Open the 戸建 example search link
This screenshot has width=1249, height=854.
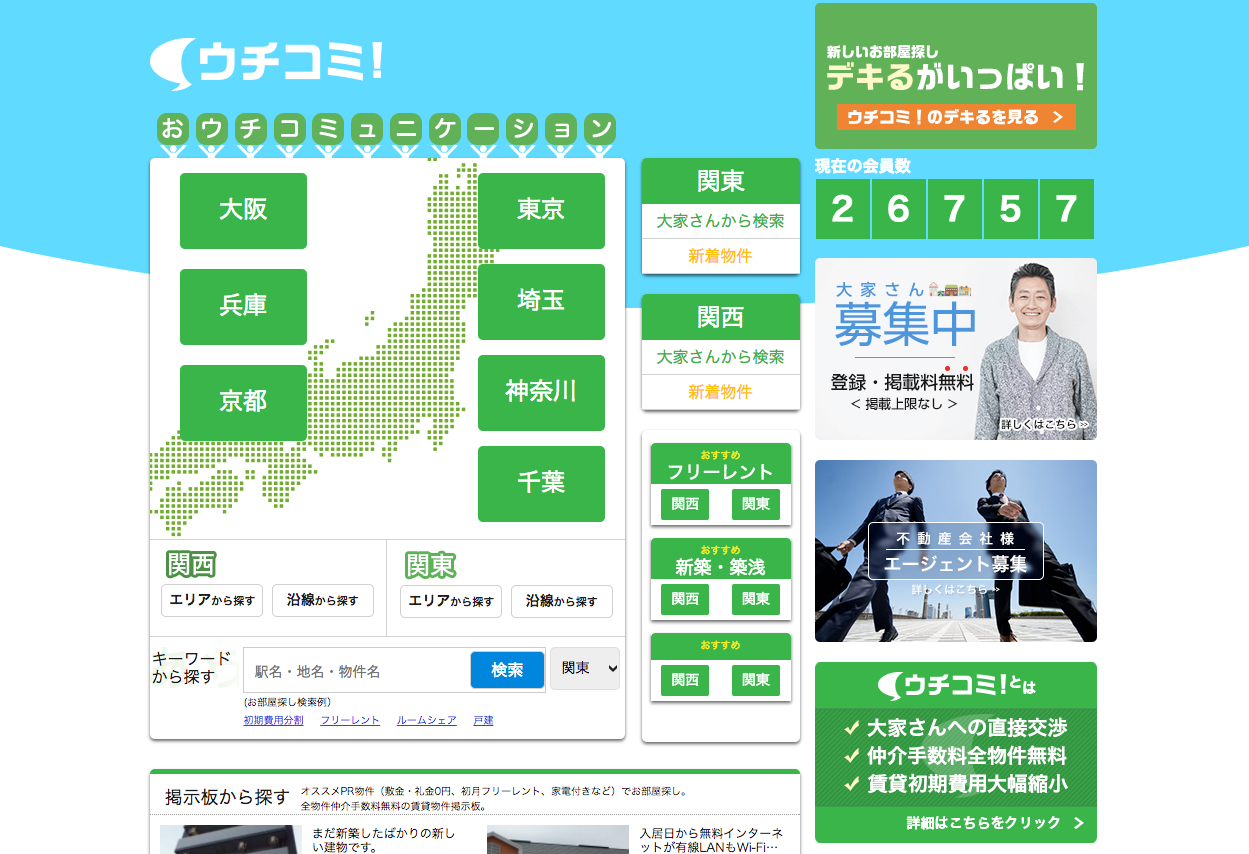[x=483, y=720]
